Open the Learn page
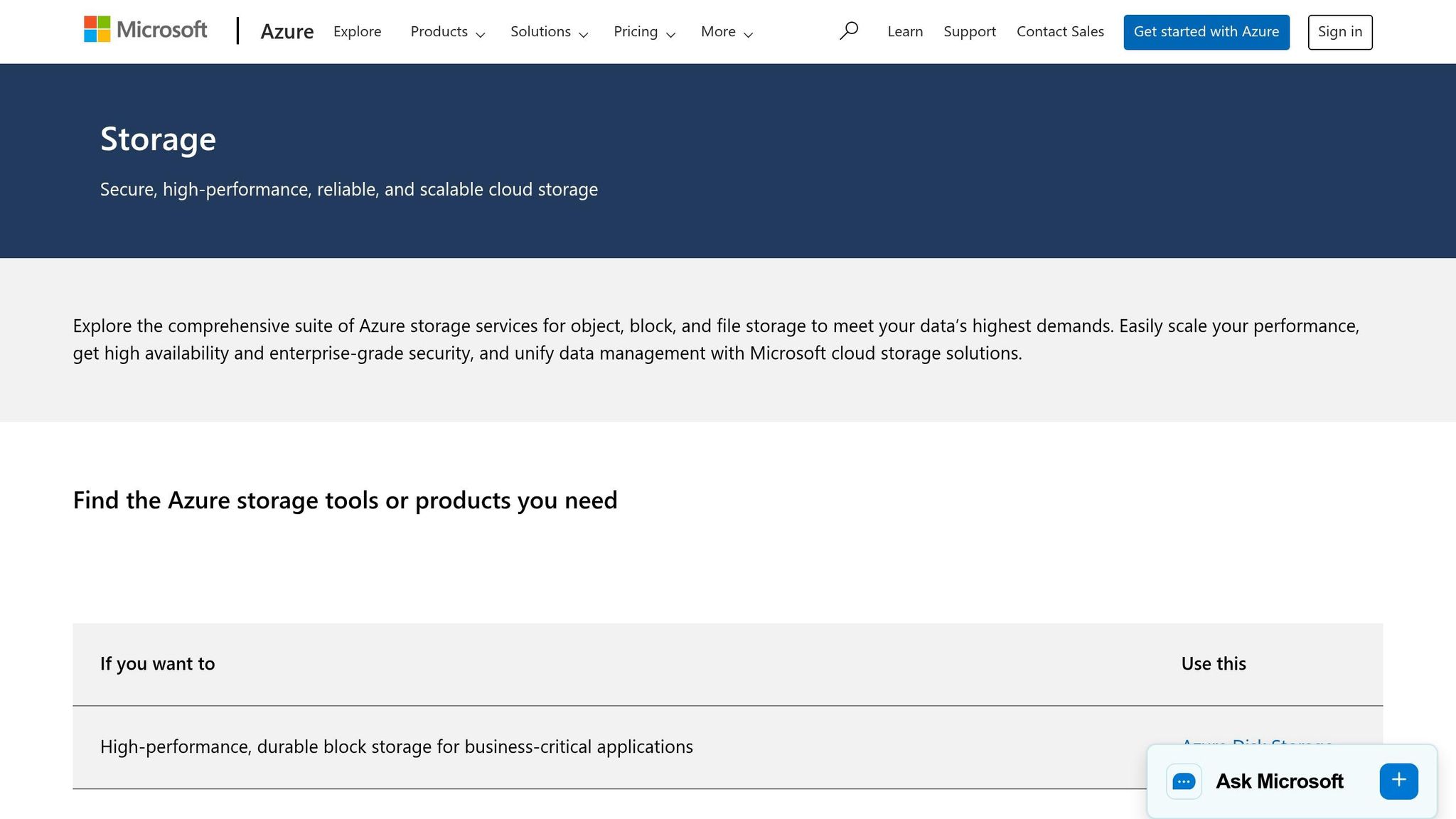1456x819 pixels. pos(904,31)
